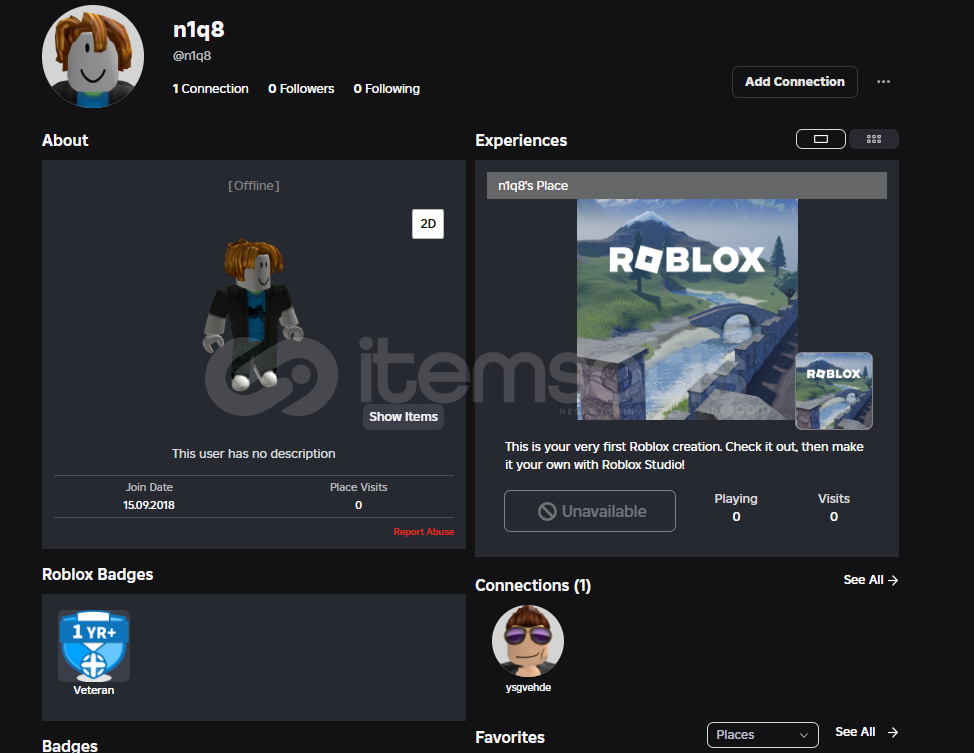This screenshot has width=974, height=753.
Task: Click the experience Visits label
Action: (x=834, y=499)
